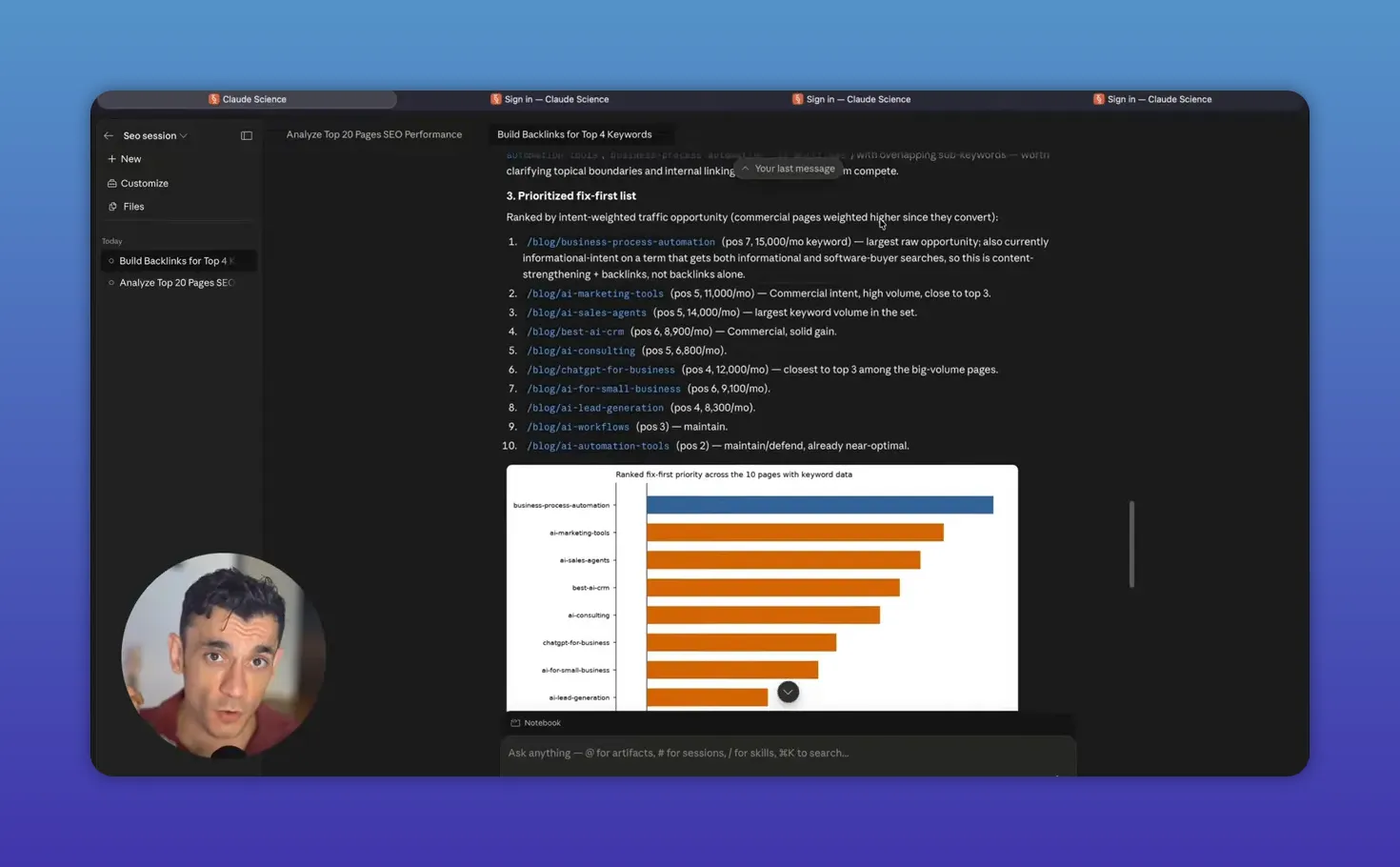The height and width of the screenshot is (867, 1400).
Task: Focus the Ask anything input field
Action: pyautogui.click(x=788, y=753)
